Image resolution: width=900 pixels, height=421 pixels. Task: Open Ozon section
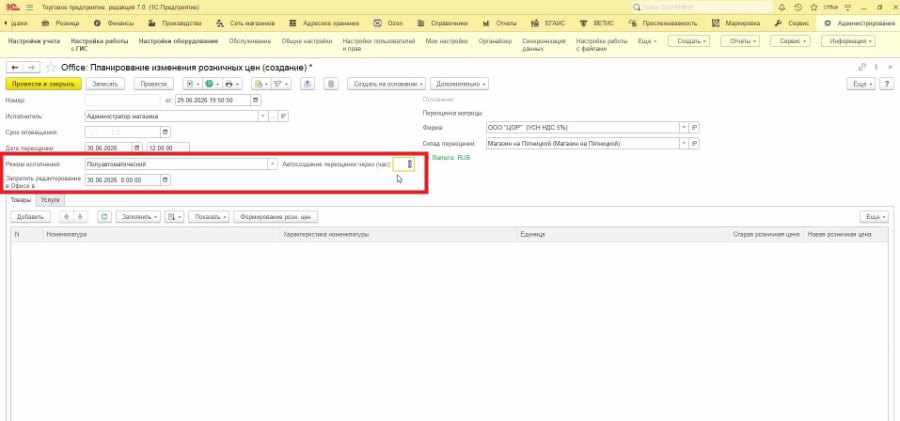pos(388,24)
